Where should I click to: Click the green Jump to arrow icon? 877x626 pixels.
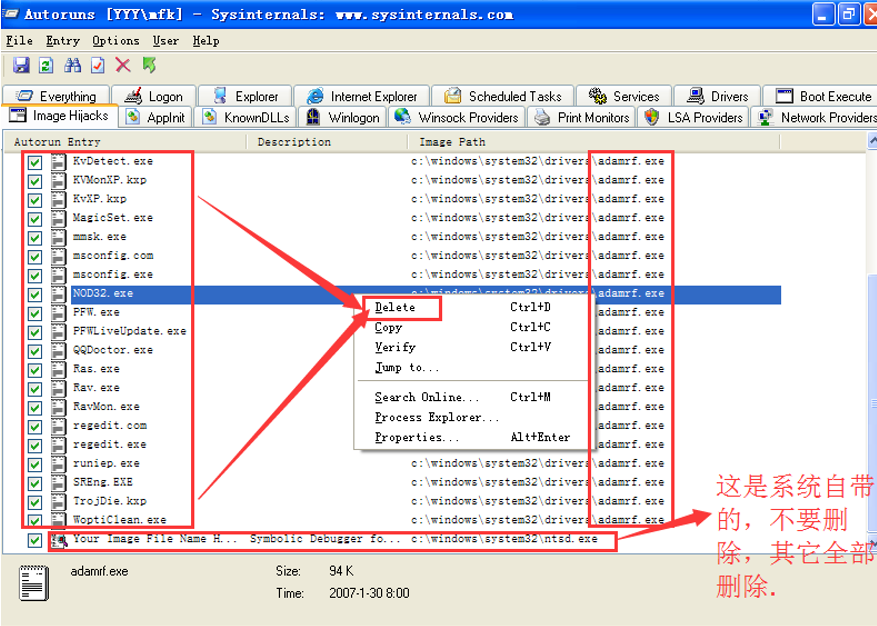point(149,65)
